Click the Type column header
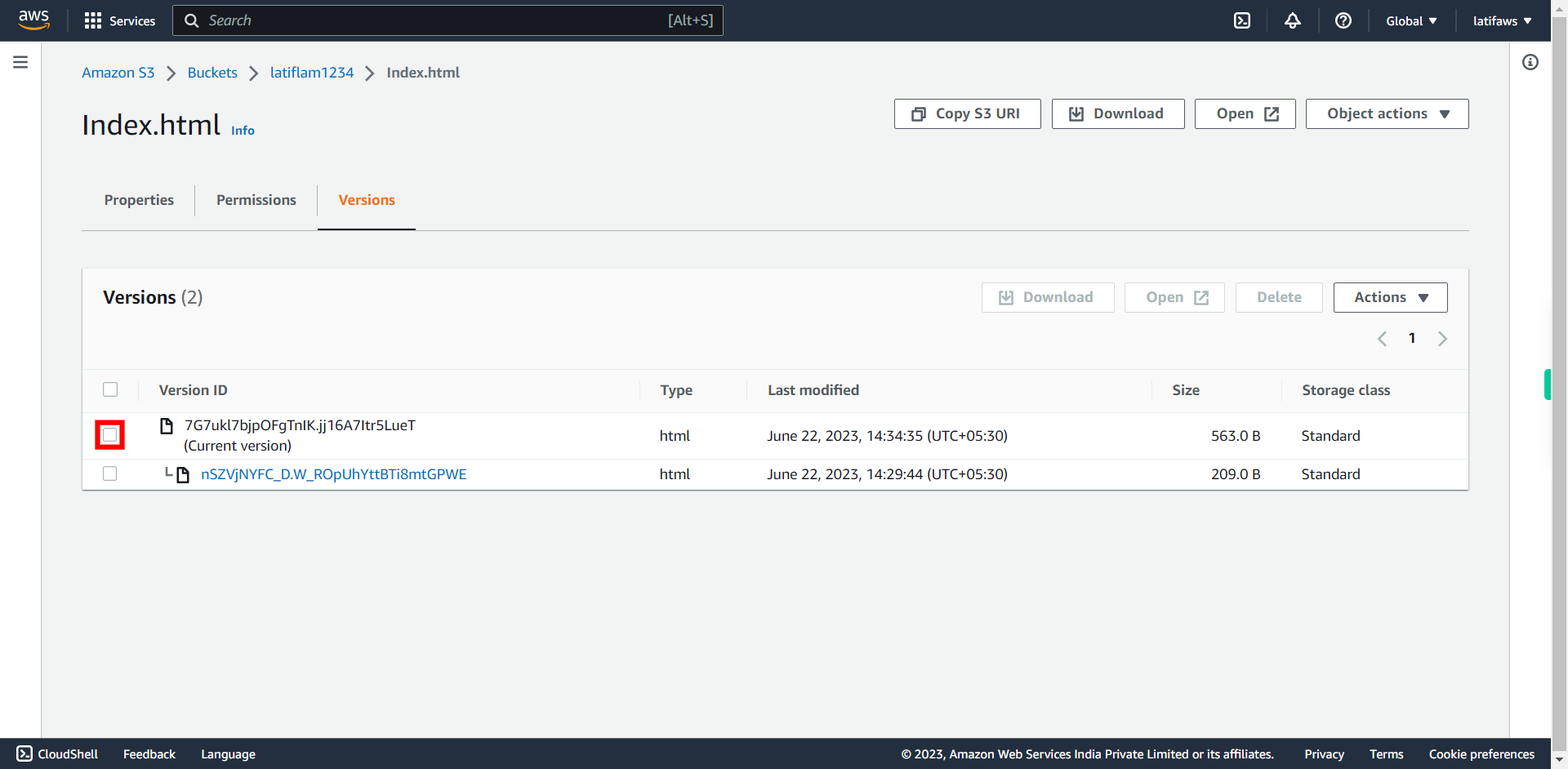 pos(676,390)
